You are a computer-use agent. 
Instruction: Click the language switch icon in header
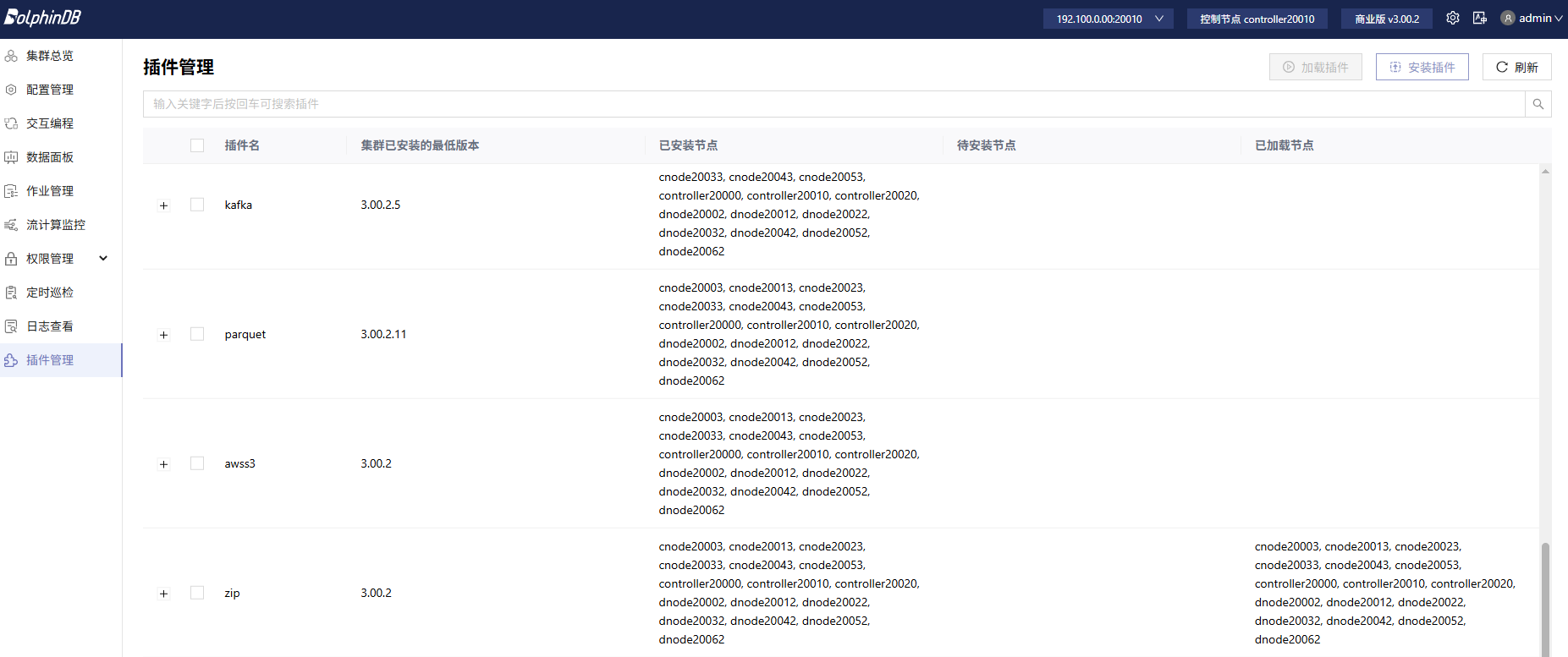(x=1479, y=18)
